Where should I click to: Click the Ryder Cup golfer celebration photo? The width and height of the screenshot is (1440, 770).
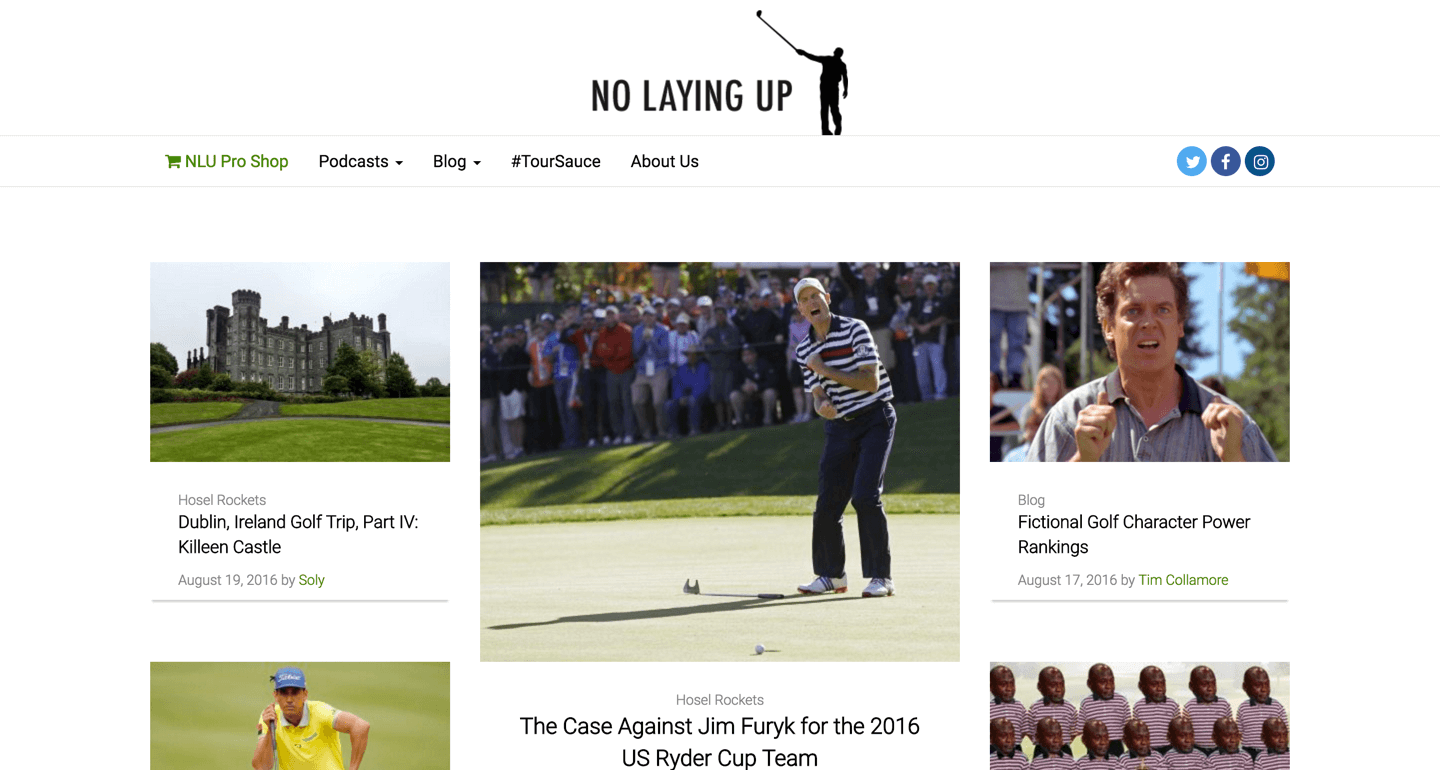coord(720,462)
